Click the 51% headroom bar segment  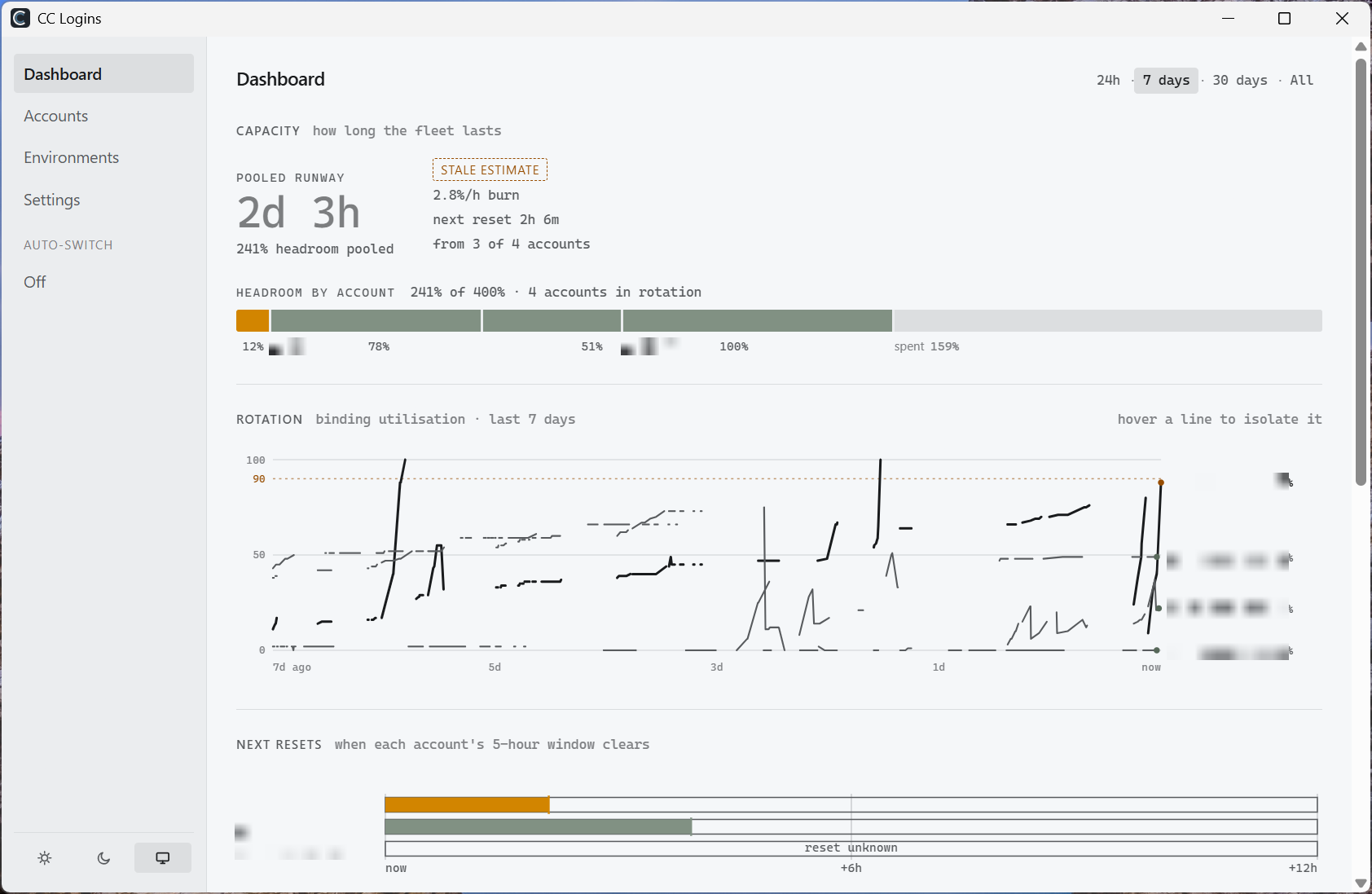552,321
